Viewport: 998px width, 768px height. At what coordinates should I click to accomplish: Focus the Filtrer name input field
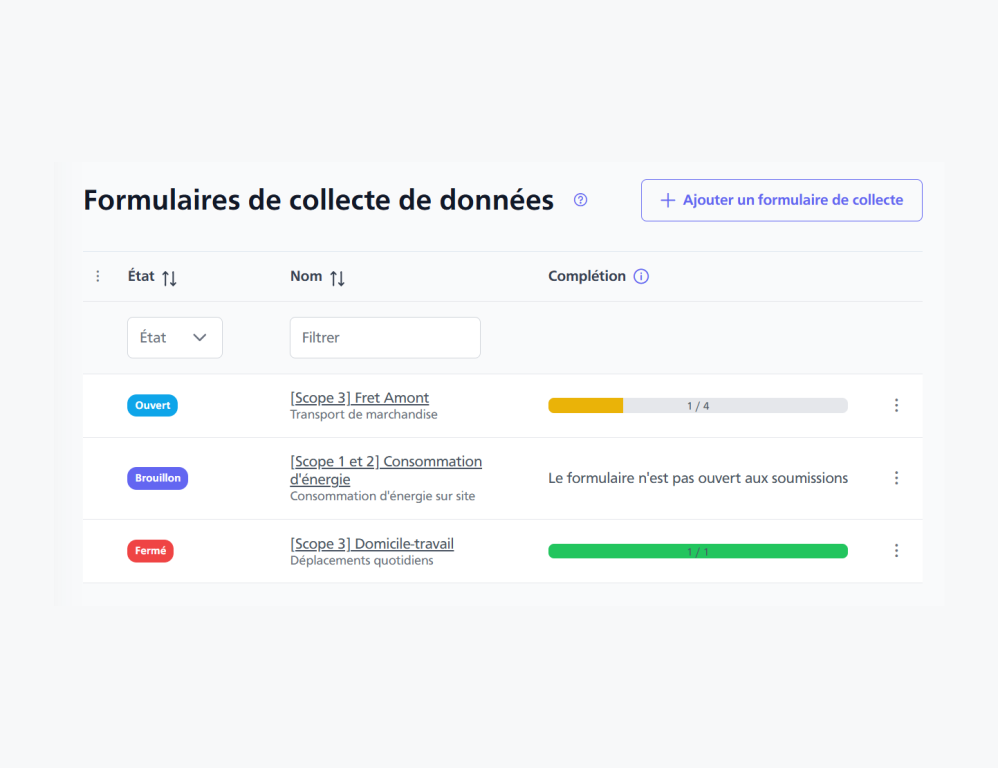tap(385, 338)
